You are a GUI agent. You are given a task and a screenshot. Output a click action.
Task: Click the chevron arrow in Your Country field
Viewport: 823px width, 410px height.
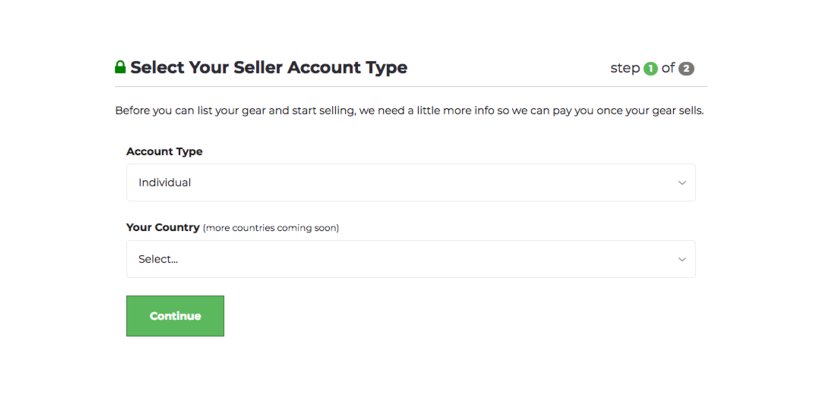682,259
